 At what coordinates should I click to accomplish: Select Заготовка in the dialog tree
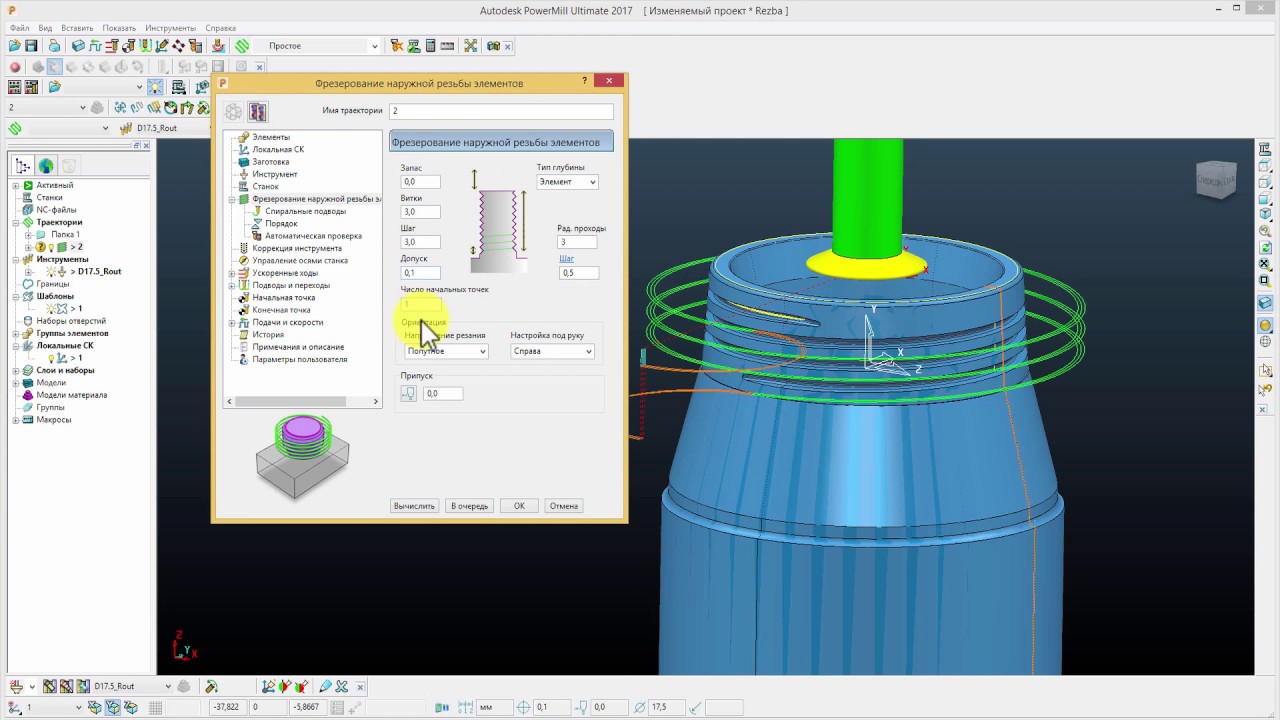pyautogui.click(x=271, y=162)
